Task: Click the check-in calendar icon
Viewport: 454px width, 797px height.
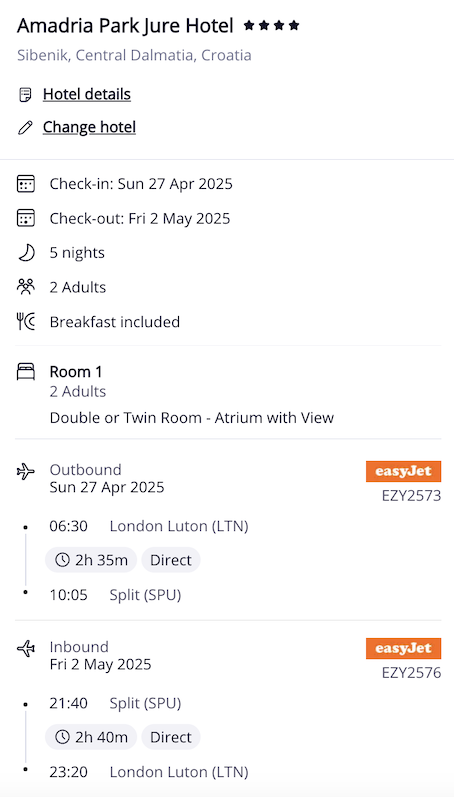Action: tap(26, 183)
